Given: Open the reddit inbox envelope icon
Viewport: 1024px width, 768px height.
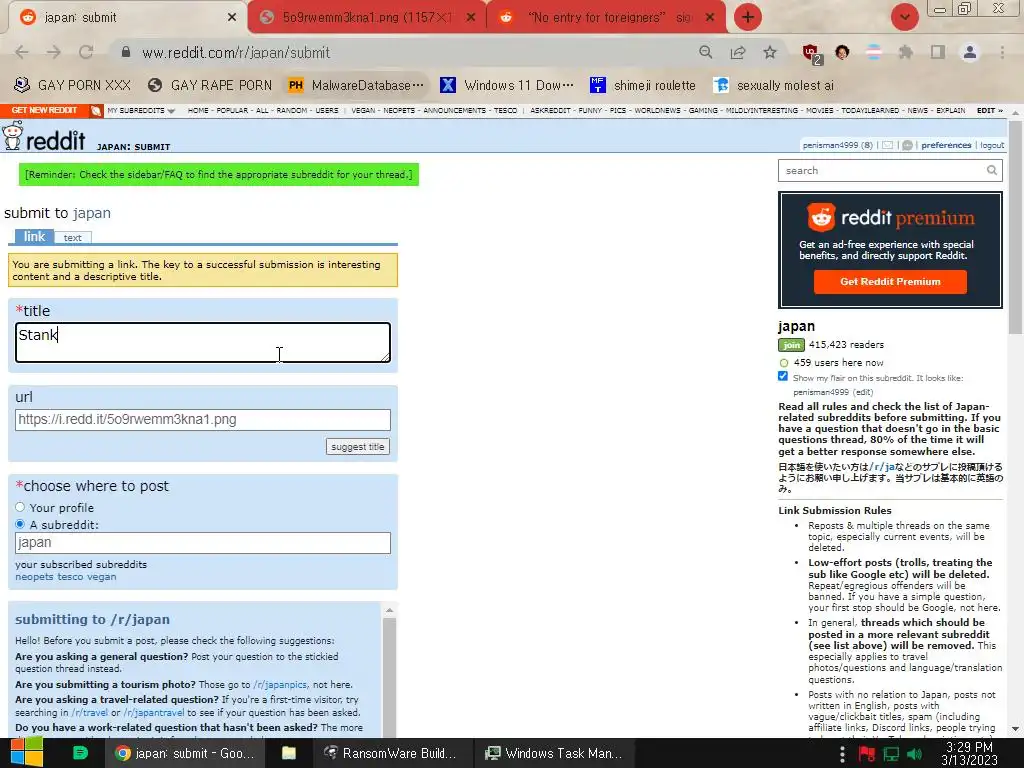Looking at the screenshot, I should [888, 145].
